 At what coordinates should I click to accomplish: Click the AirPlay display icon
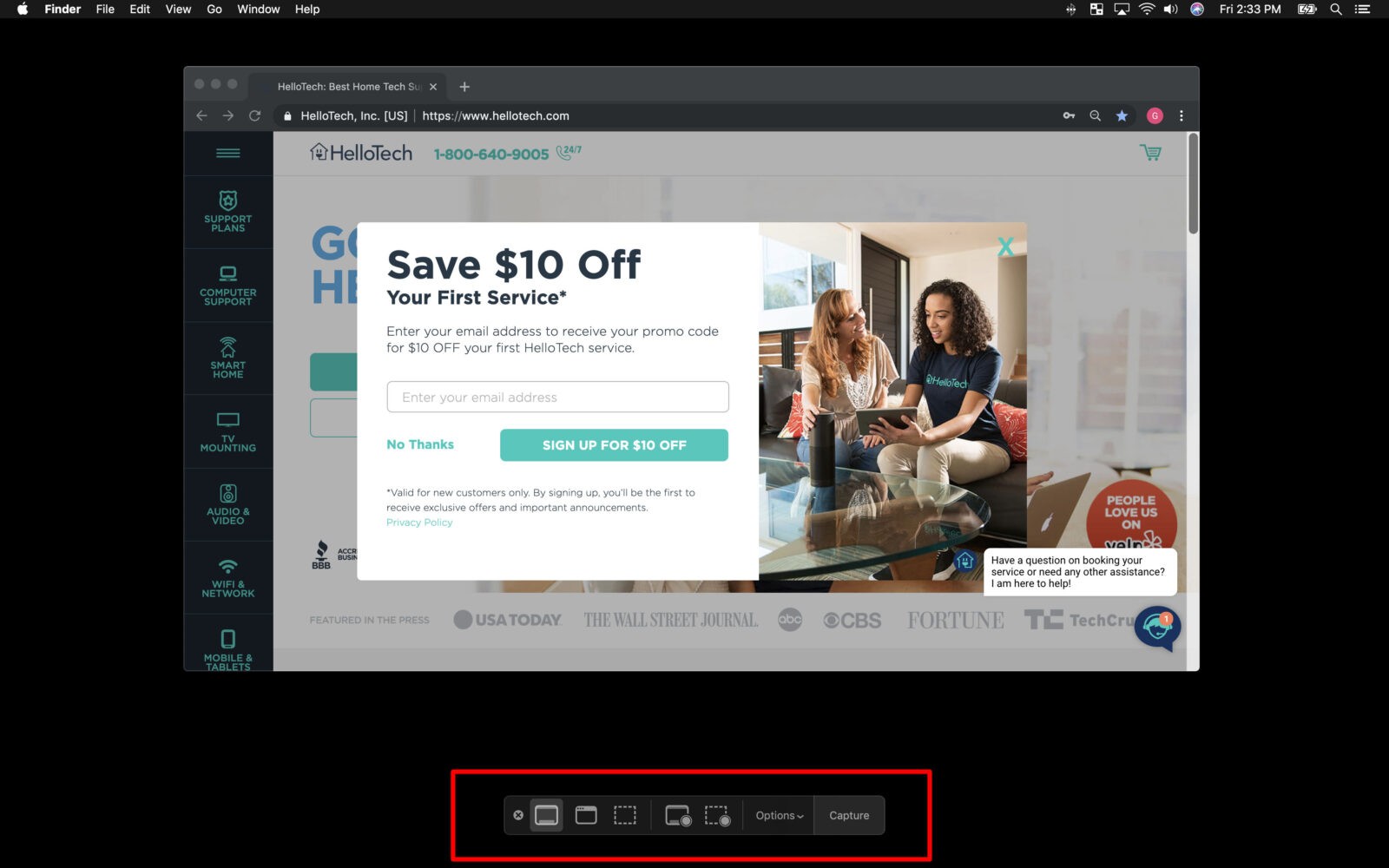click(x=1122, y=9)
